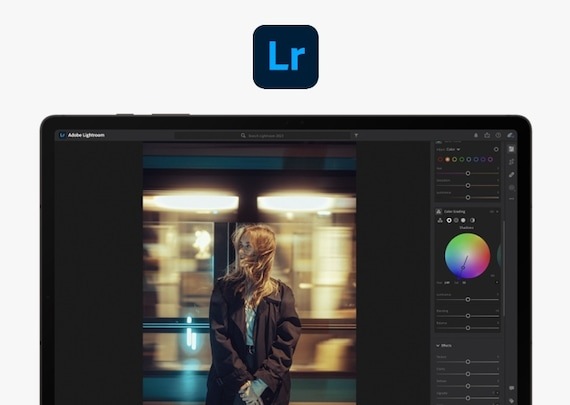Select the Crop and rotate tool icon
This screenshot has width=570, height=405.
(511, 162)
